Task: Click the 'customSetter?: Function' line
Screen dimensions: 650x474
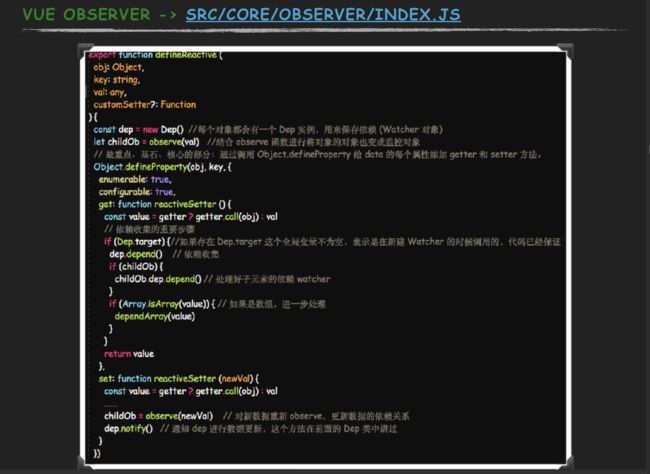Action: pos(145,105)
